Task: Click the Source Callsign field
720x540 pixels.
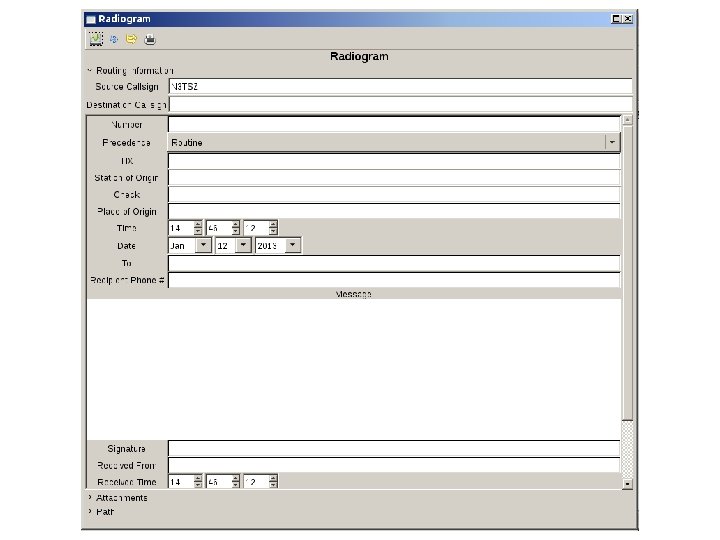Action: 400,87
